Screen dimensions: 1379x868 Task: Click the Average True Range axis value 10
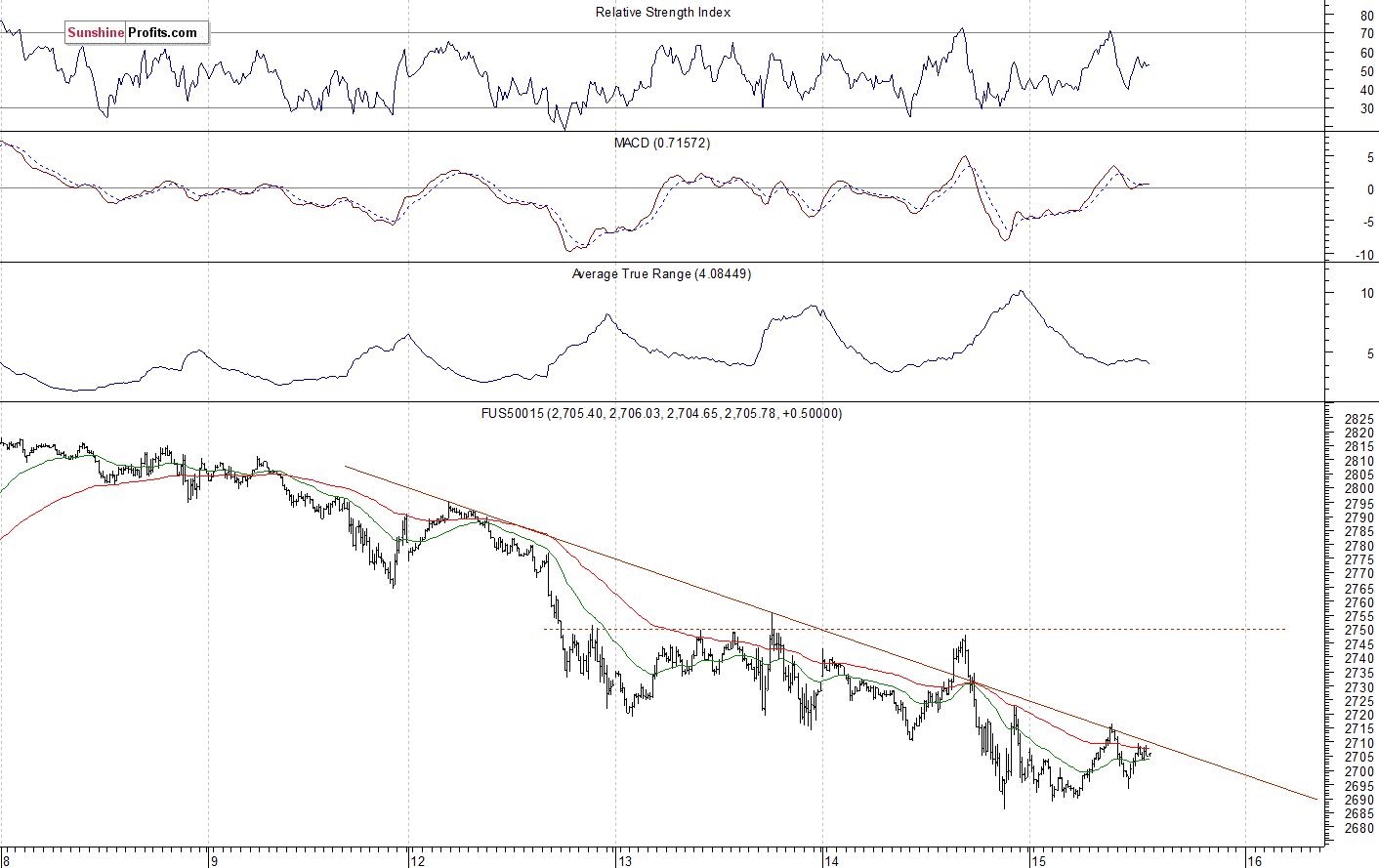coord(1366,294)
